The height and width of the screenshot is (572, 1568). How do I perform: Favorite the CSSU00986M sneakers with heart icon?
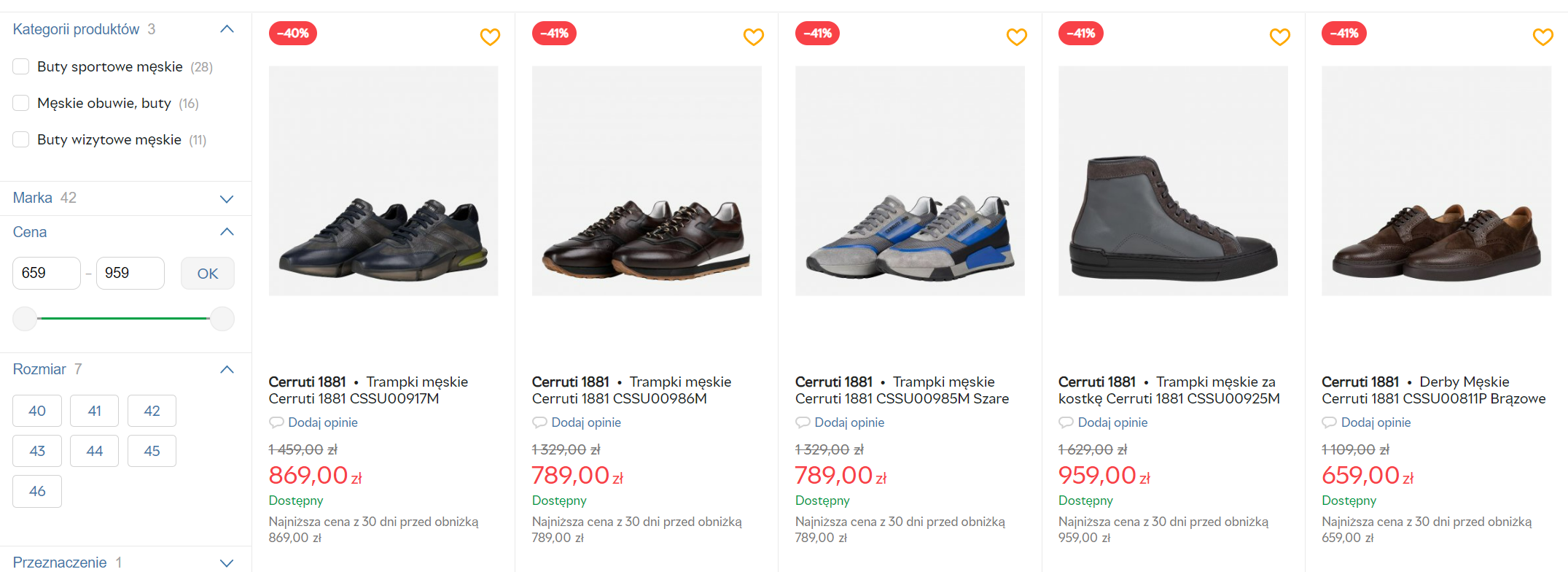753,36
